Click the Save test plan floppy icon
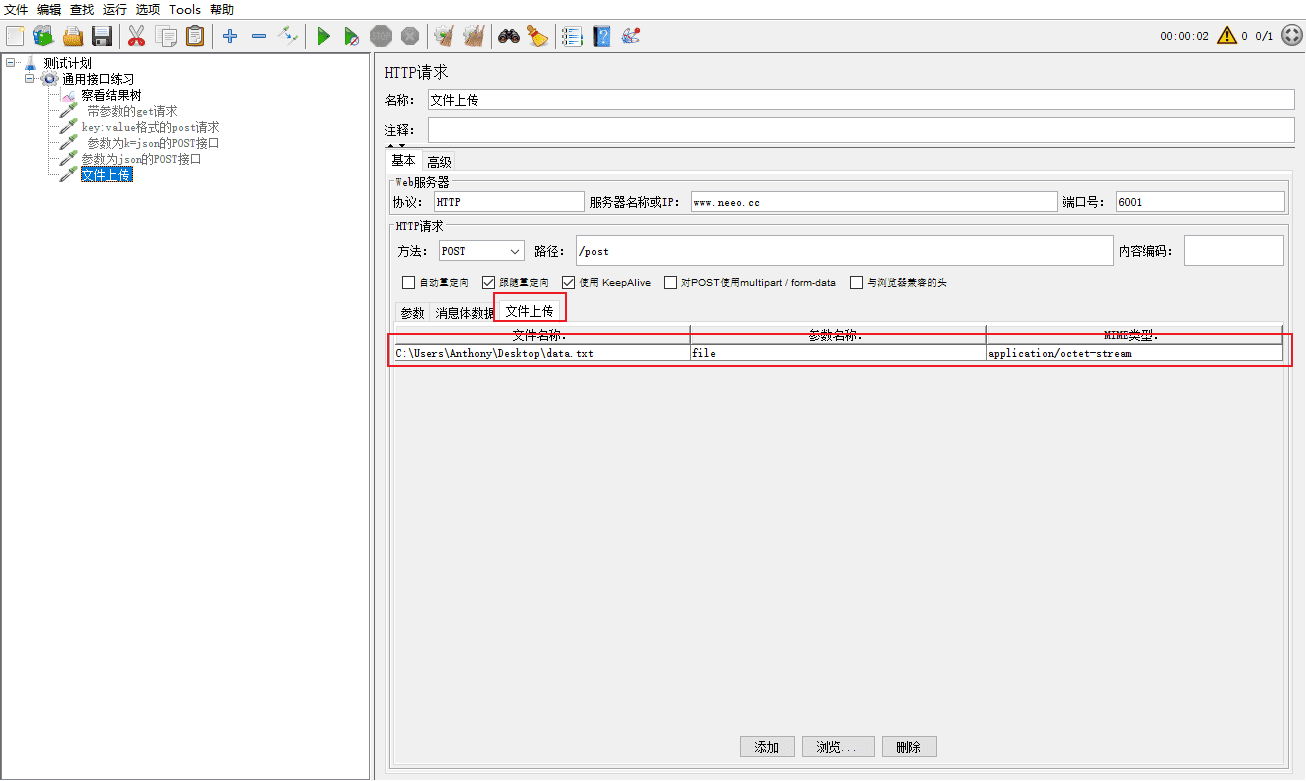 pyautogui.click(x=101, y=36)
